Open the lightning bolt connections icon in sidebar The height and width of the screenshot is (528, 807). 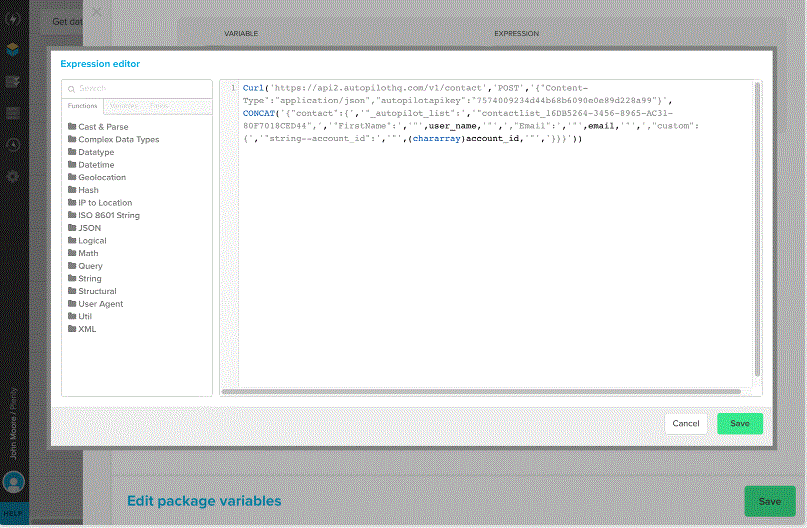[12, 19]
